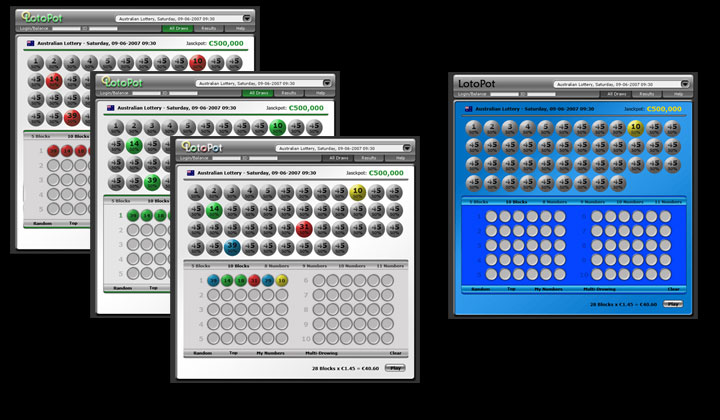Pick ball 4 in the blue window
720x420 pixels.
[528, 128]
